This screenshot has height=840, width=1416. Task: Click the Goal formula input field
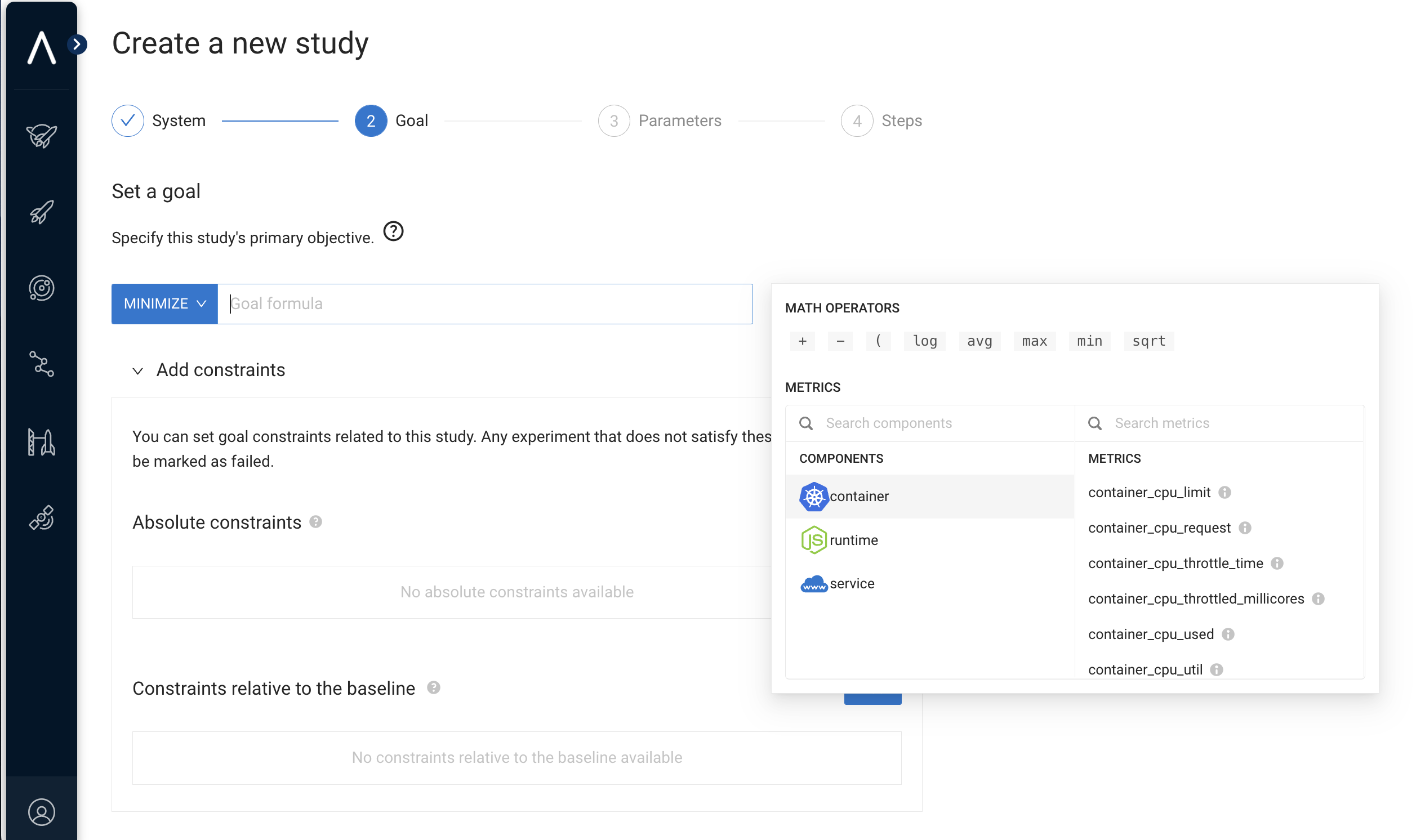point(484,304)
